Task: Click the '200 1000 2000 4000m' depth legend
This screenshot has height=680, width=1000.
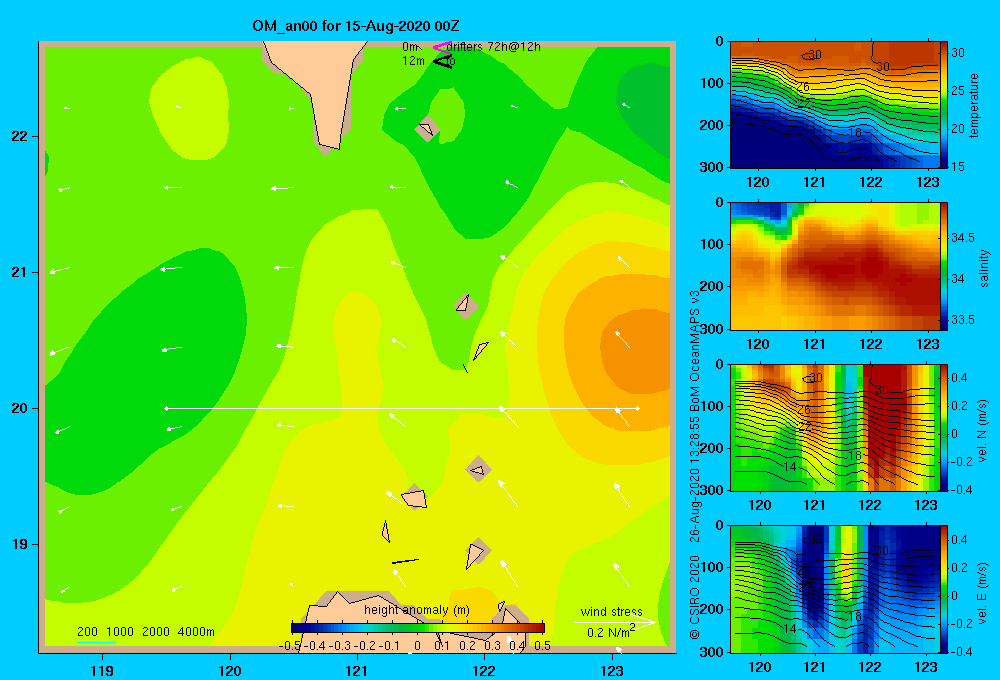Action: [x=145, y=632]
